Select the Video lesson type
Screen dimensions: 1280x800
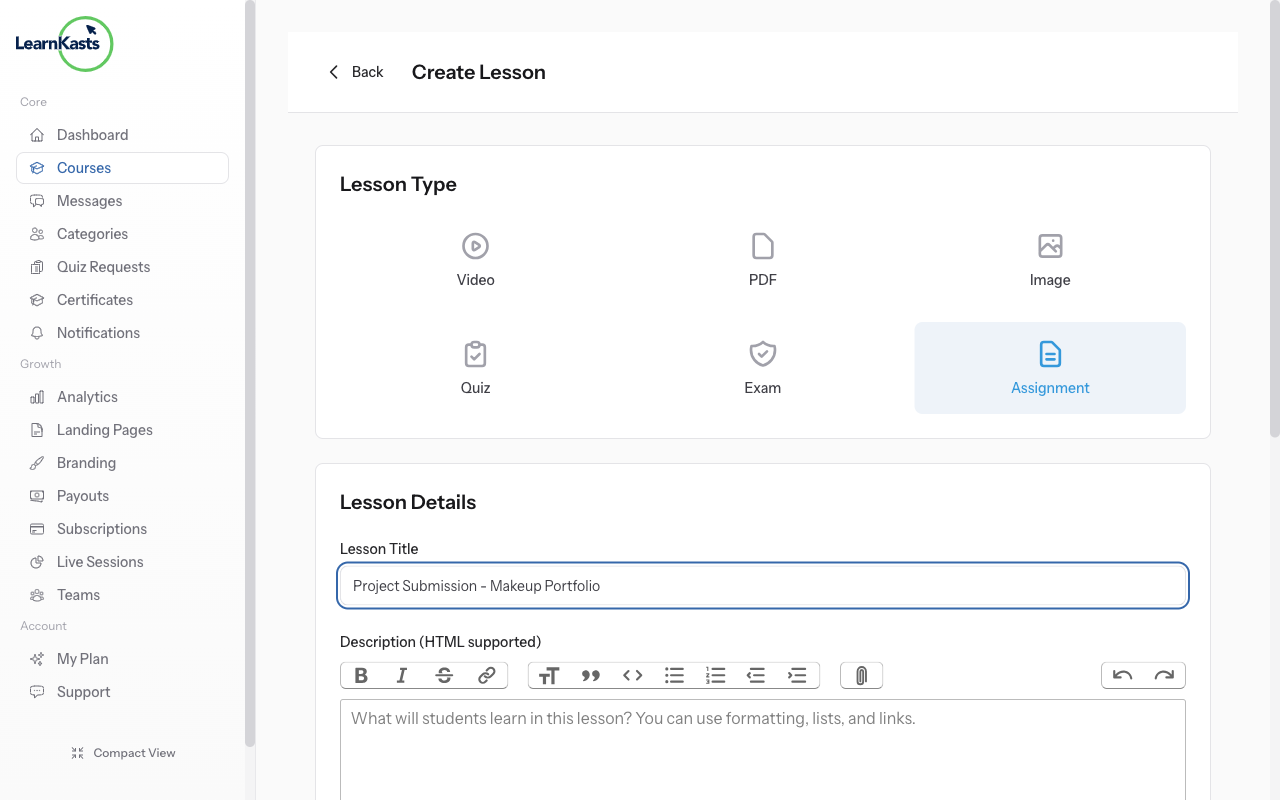click(x=475, y=259)
